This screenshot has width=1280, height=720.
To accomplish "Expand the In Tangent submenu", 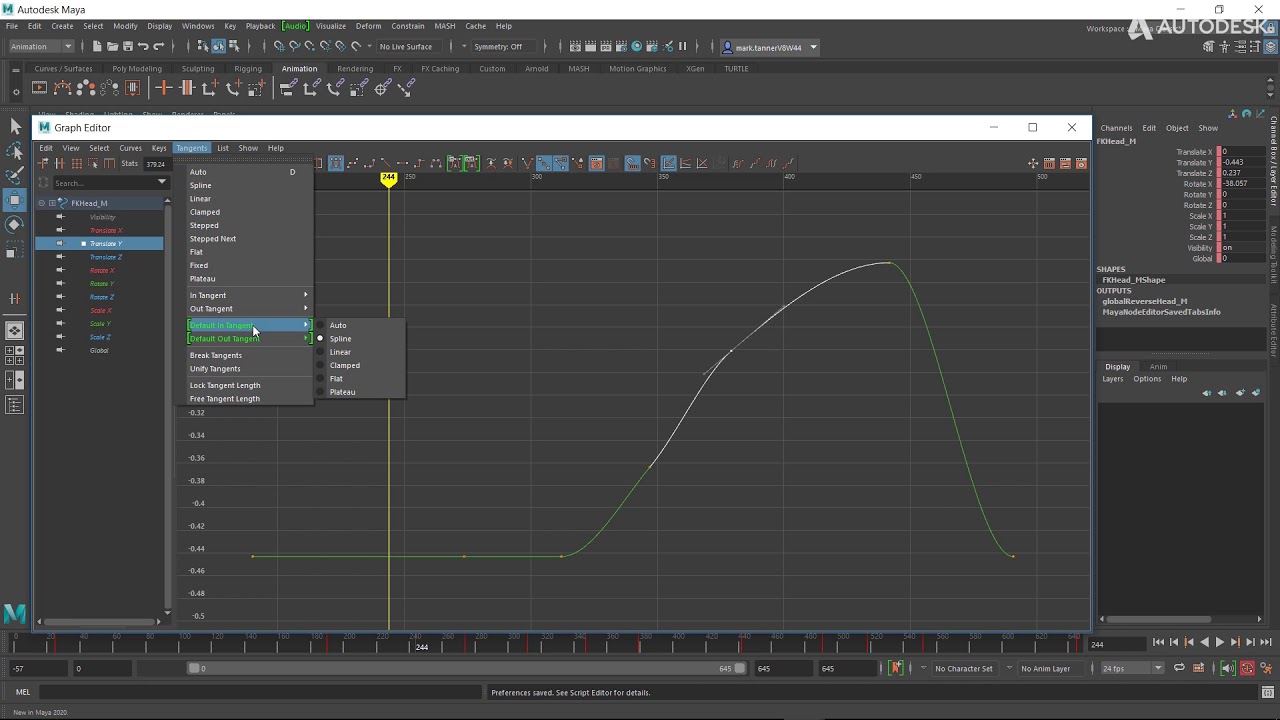I will [x=249, y=295].
